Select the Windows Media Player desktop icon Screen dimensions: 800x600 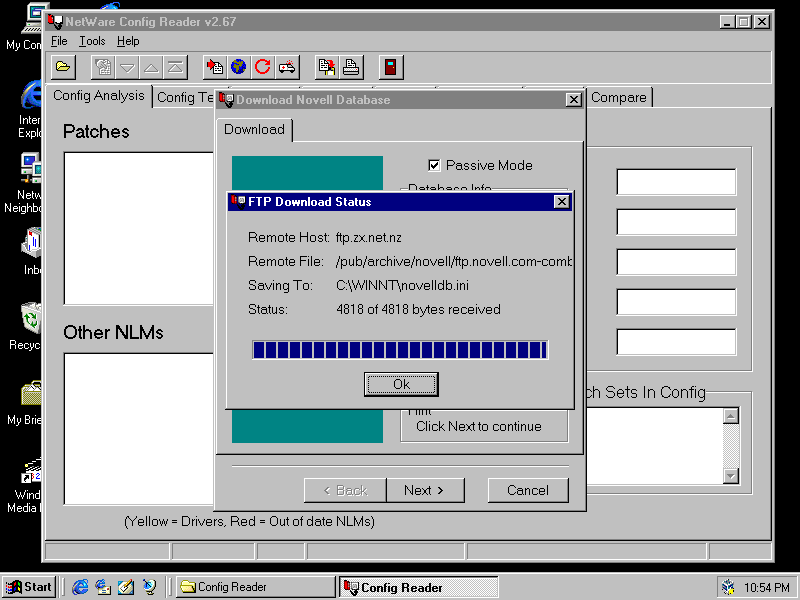coord(26,485)
